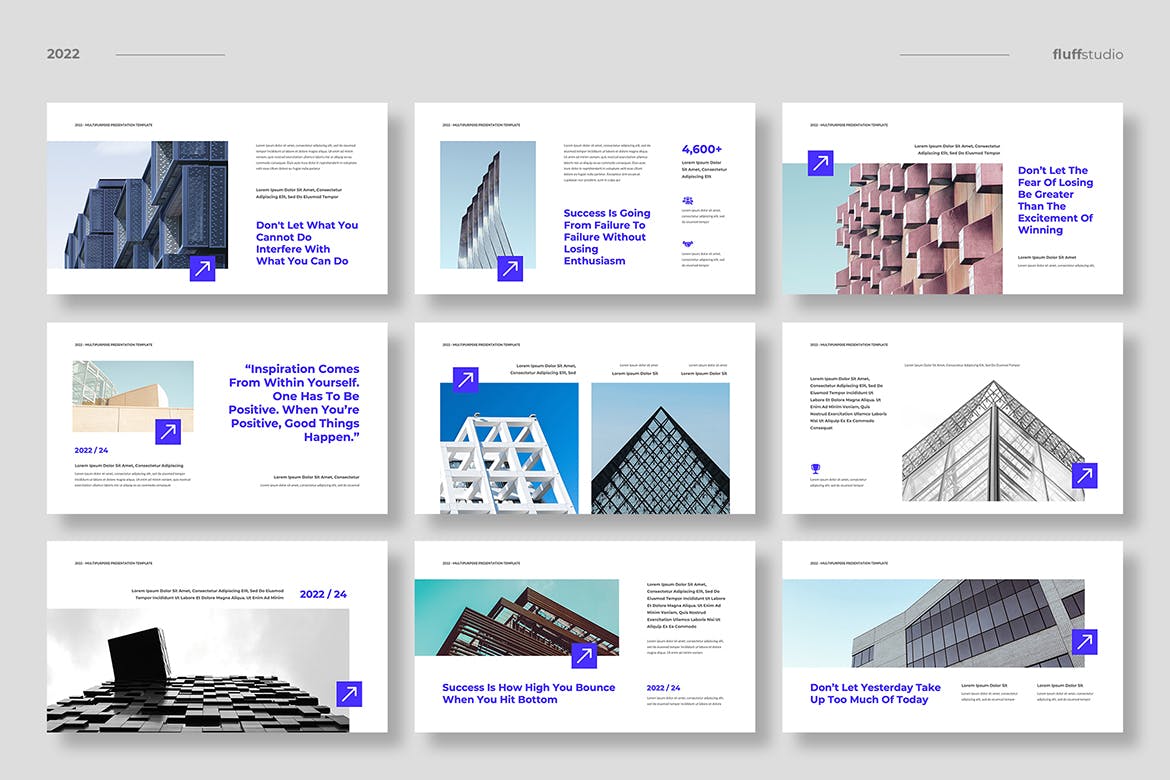Click the "Inspiration Comes From Within Yourself" quote
This screenshot has width=1170, height=780.
[x=294, y=403]
